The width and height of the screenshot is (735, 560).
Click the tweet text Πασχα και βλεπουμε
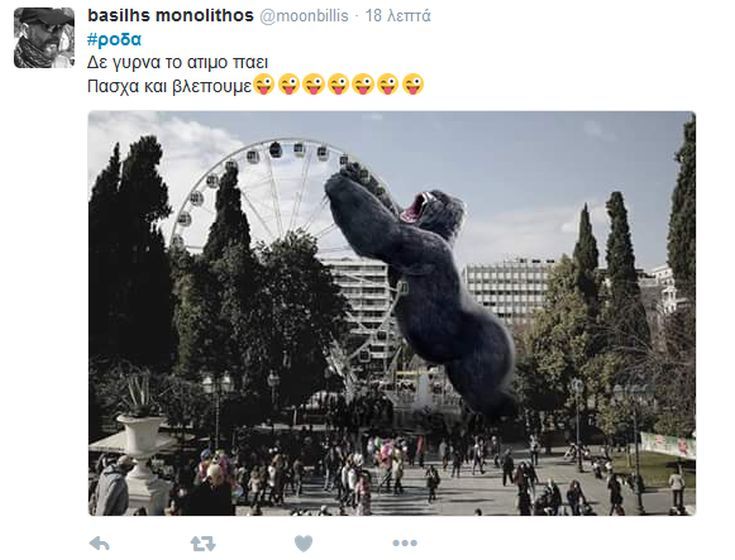[x=170, y=86]
